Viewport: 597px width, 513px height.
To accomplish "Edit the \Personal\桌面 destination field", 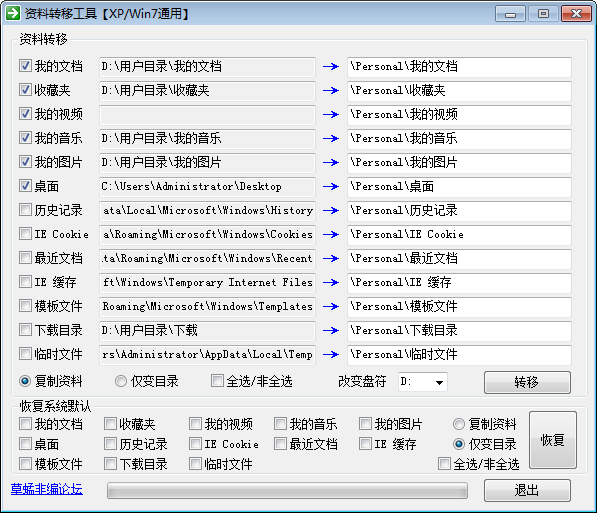I will click(x=459, y=187).
